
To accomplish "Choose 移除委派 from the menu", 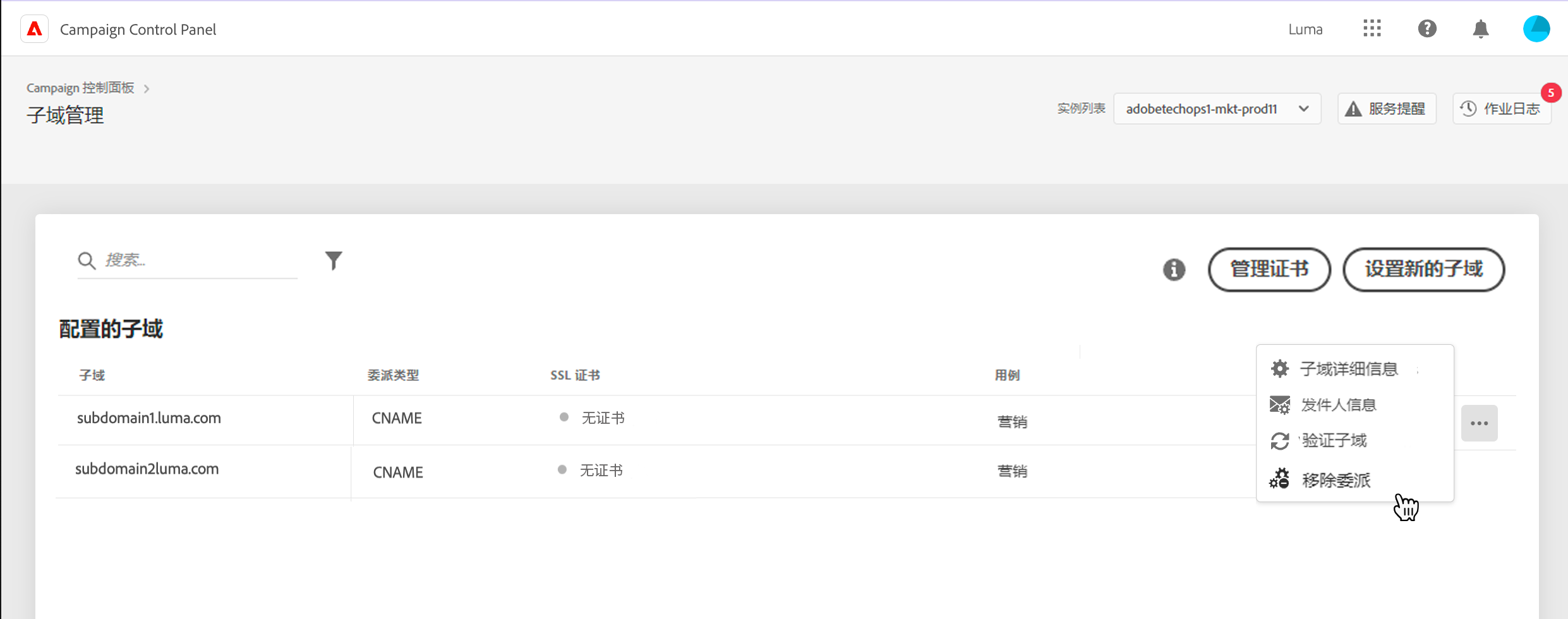I will click(1336, 480).
